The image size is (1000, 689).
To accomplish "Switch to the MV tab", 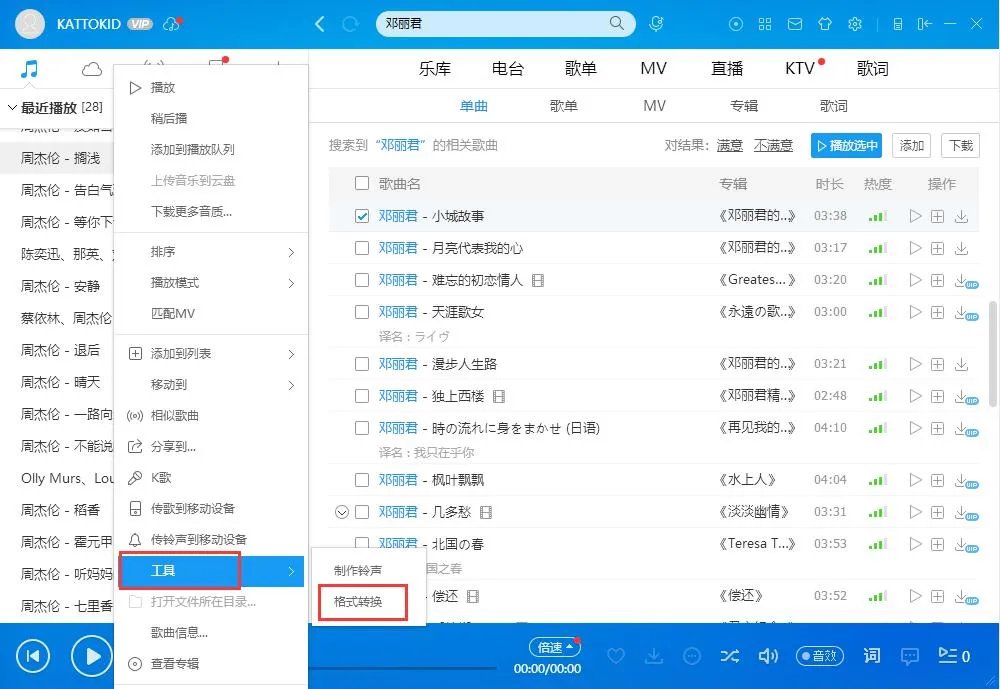I will (x=654, y=105).
